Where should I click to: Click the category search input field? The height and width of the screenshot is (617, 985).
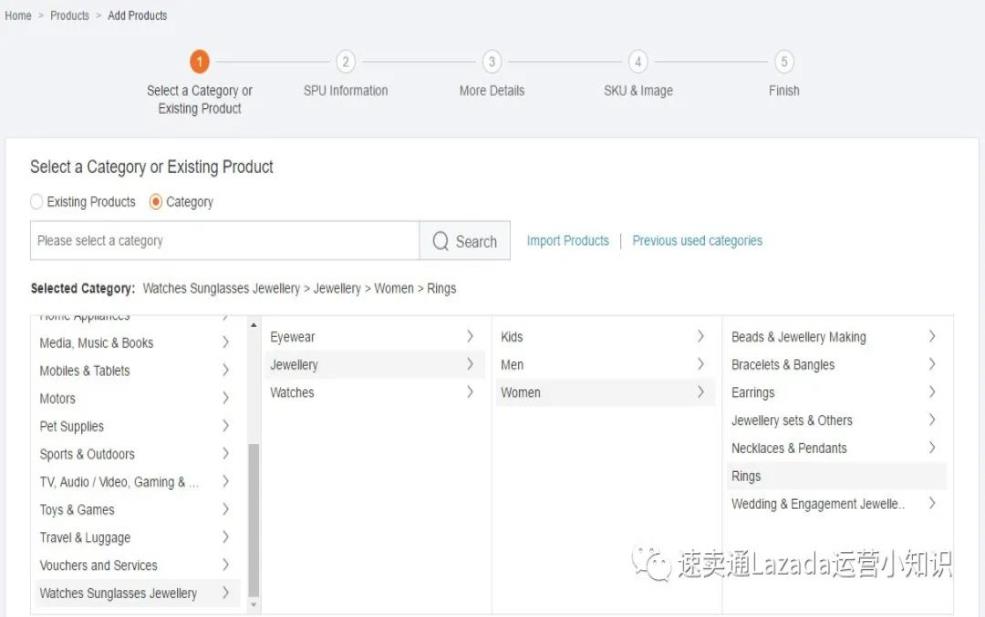225,241
